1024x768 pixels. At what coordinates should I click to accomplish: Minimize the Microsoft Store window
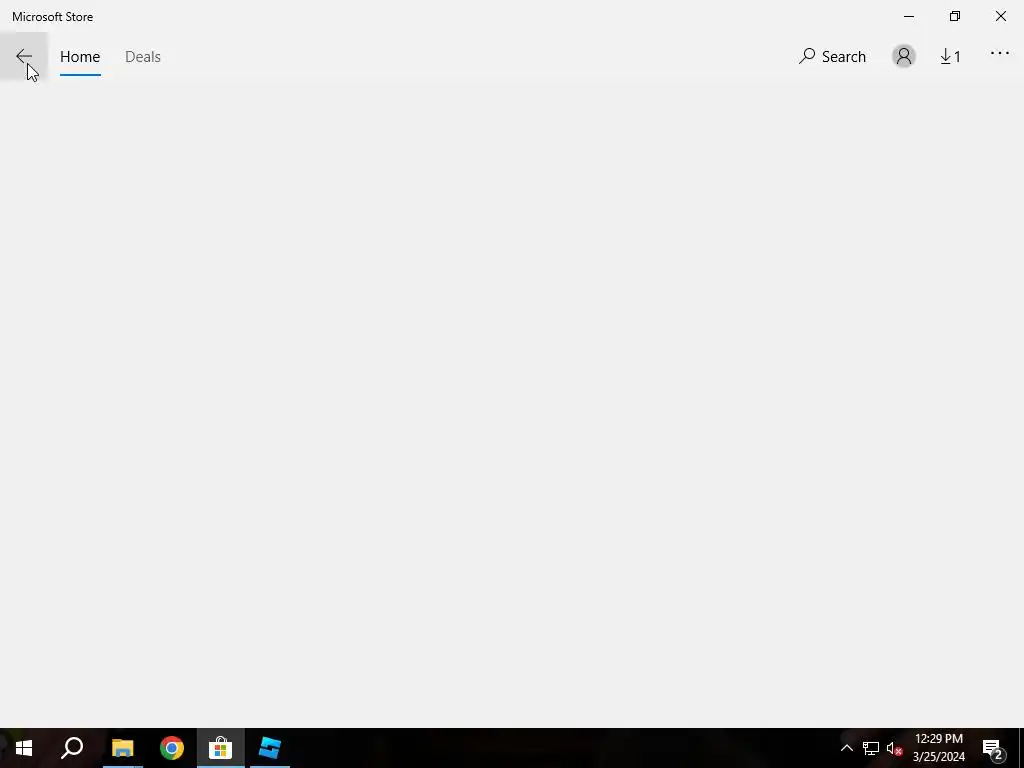coord(909,16)
